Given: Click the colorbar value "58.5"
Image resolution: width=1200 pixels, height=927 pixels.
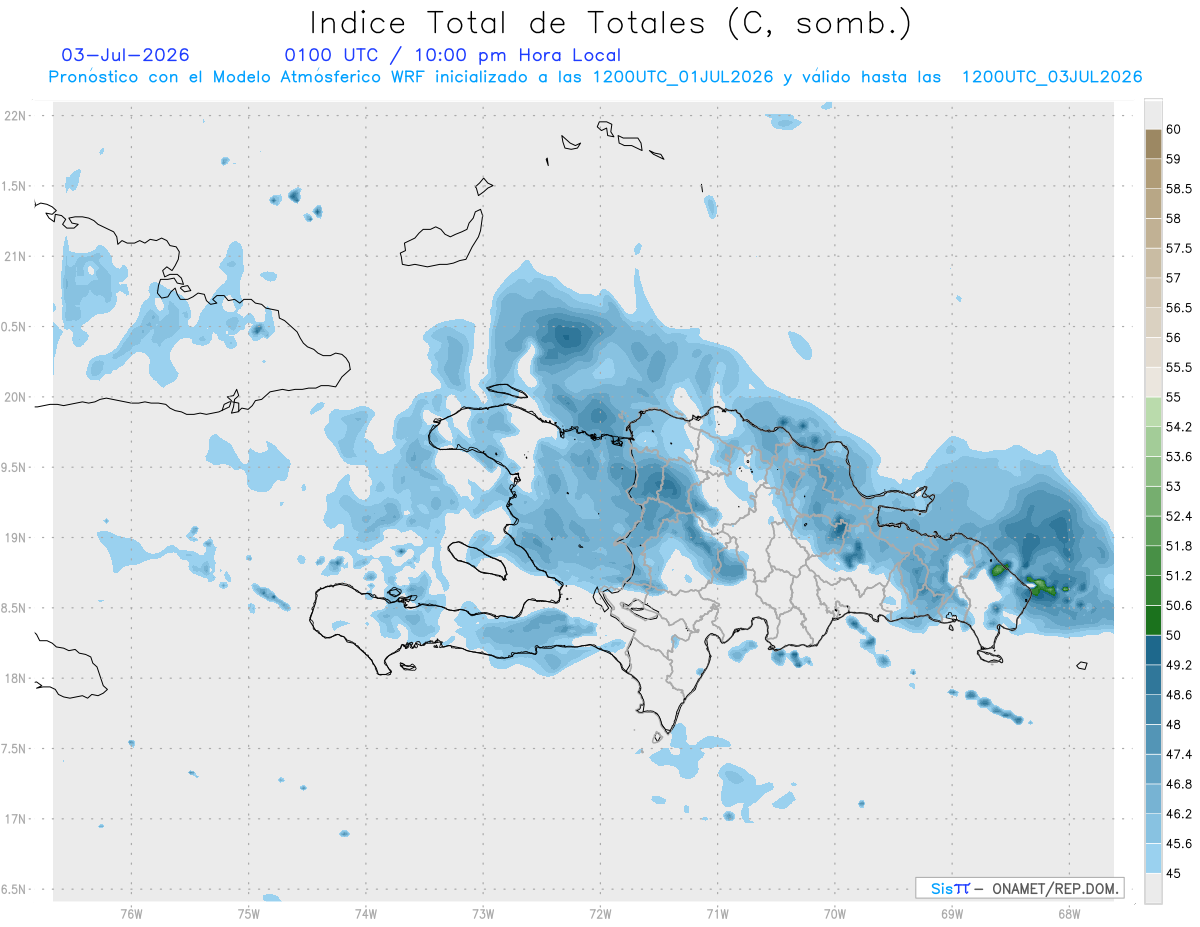Looking at the screenshot, I should 1179,188.
